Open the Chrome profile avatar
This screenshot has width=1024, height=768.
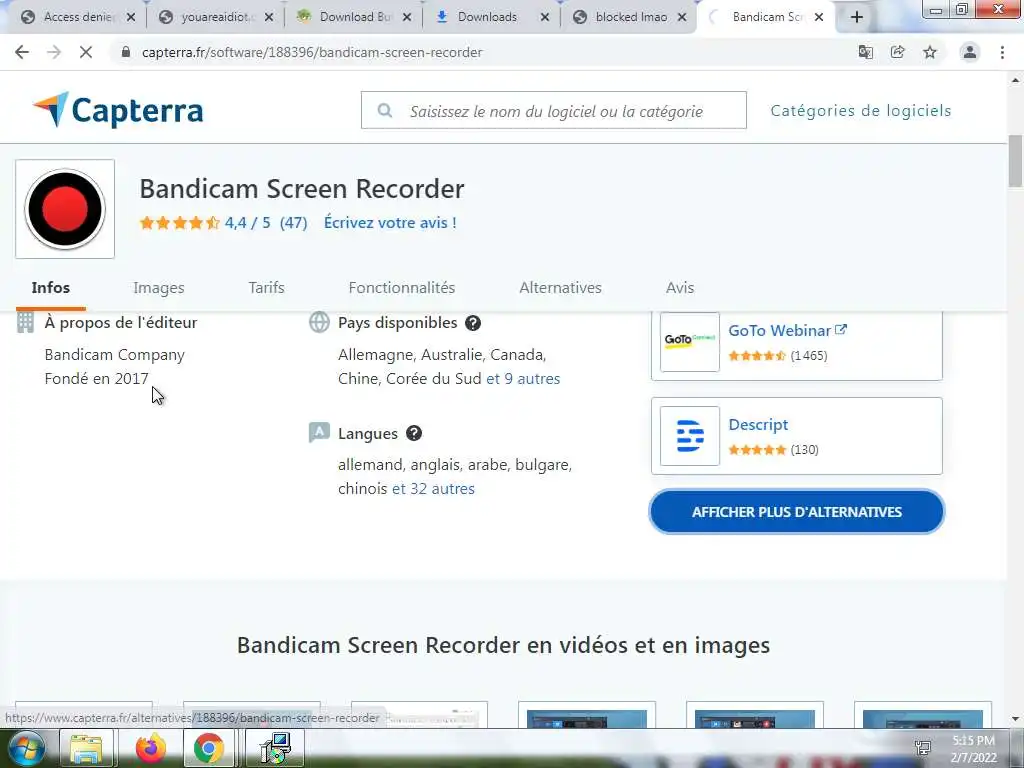[970, 52]
